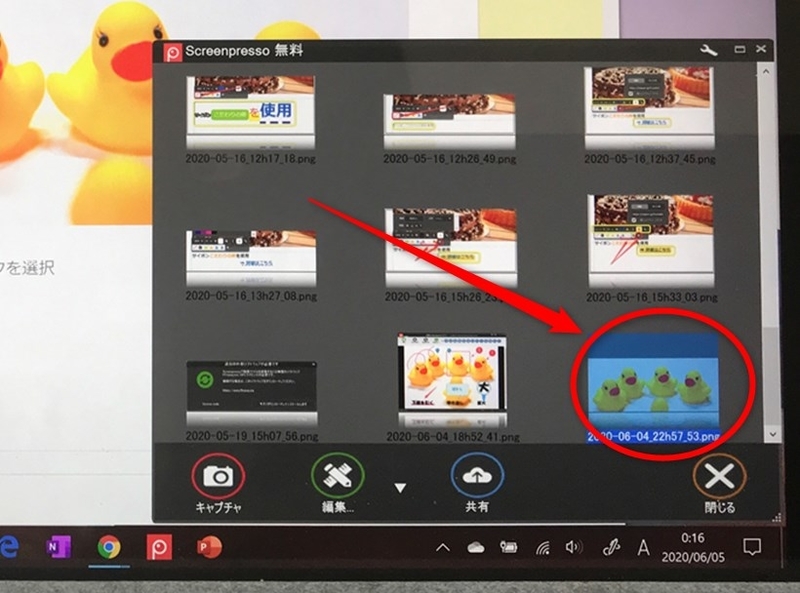Select thumbnail 2020-06-04_18h52_41.png
This screenshot has width=800, height=593.
coord(452,380)
